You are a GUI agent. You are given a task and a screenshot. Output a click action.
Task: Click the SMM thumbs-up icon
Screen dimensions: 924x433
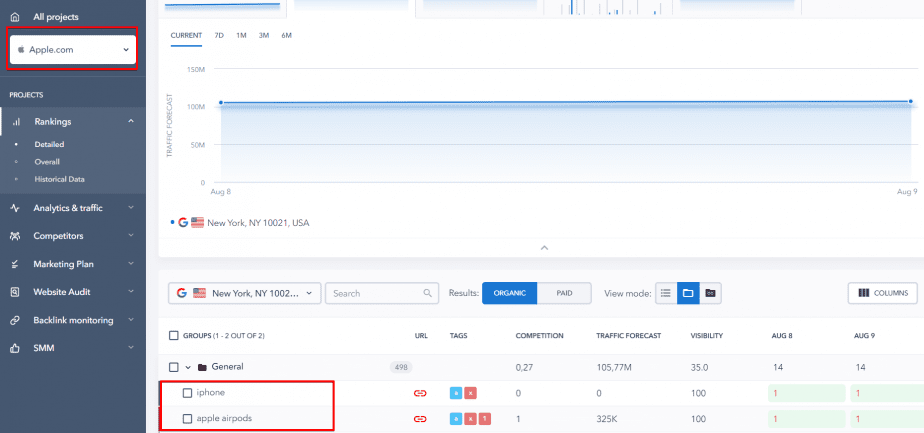point(15,348)
